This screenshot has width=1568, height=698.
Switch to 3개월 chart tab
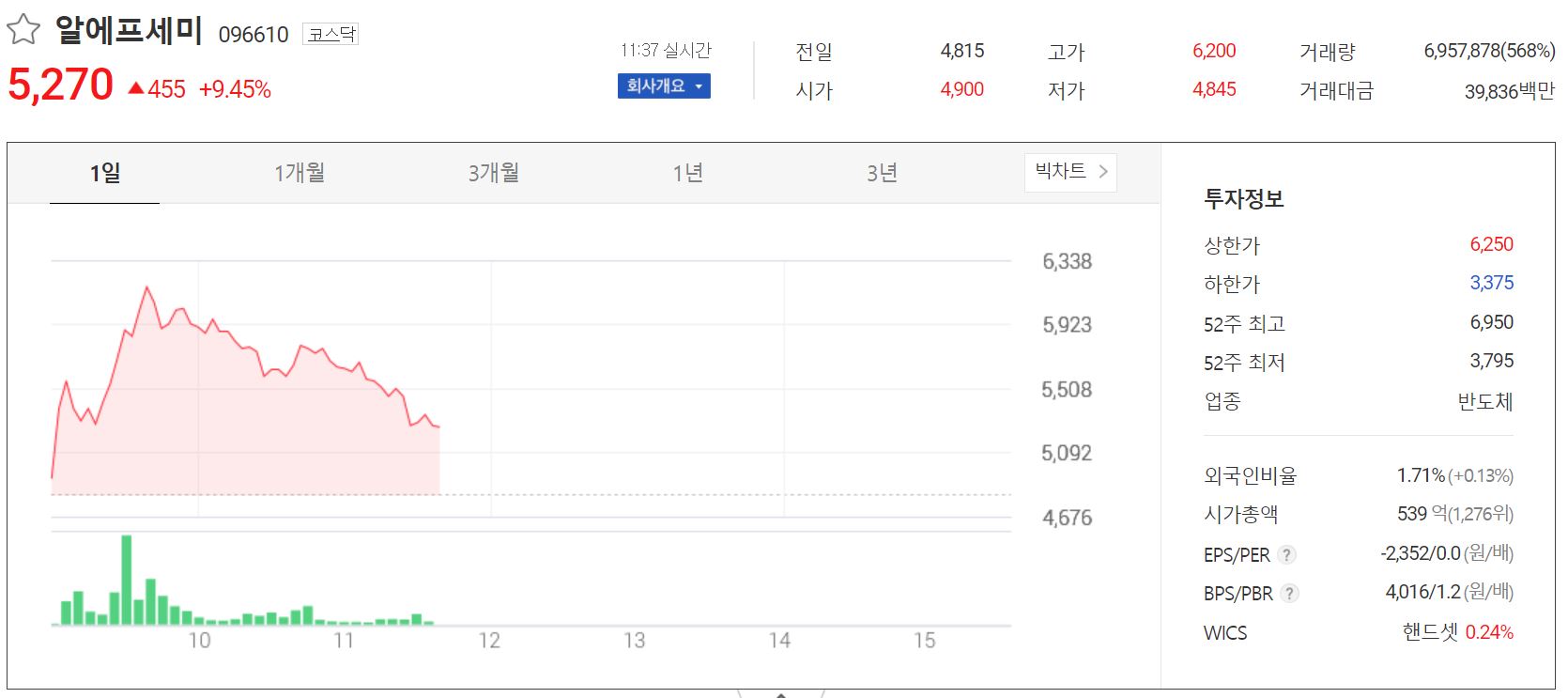pyautogui.click(x=493, y=173)
